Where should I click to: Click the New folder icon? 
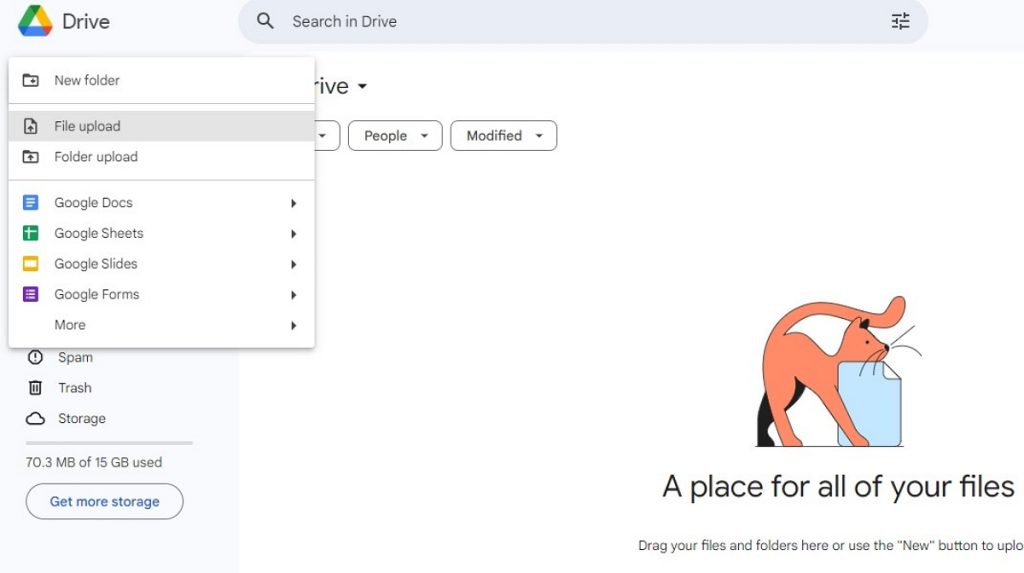click(31, 80)
